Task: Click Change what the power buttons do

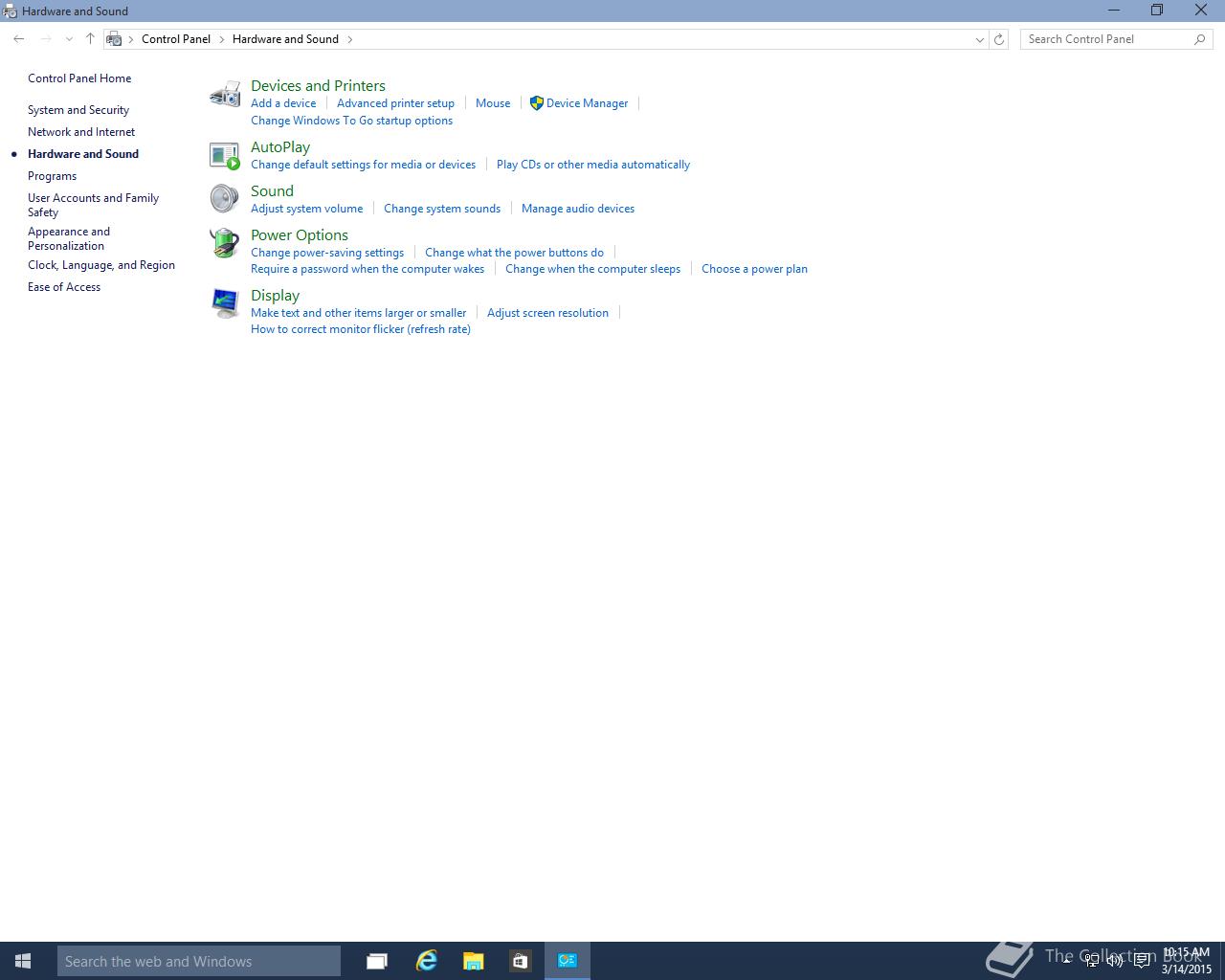Action: point(514,253)
